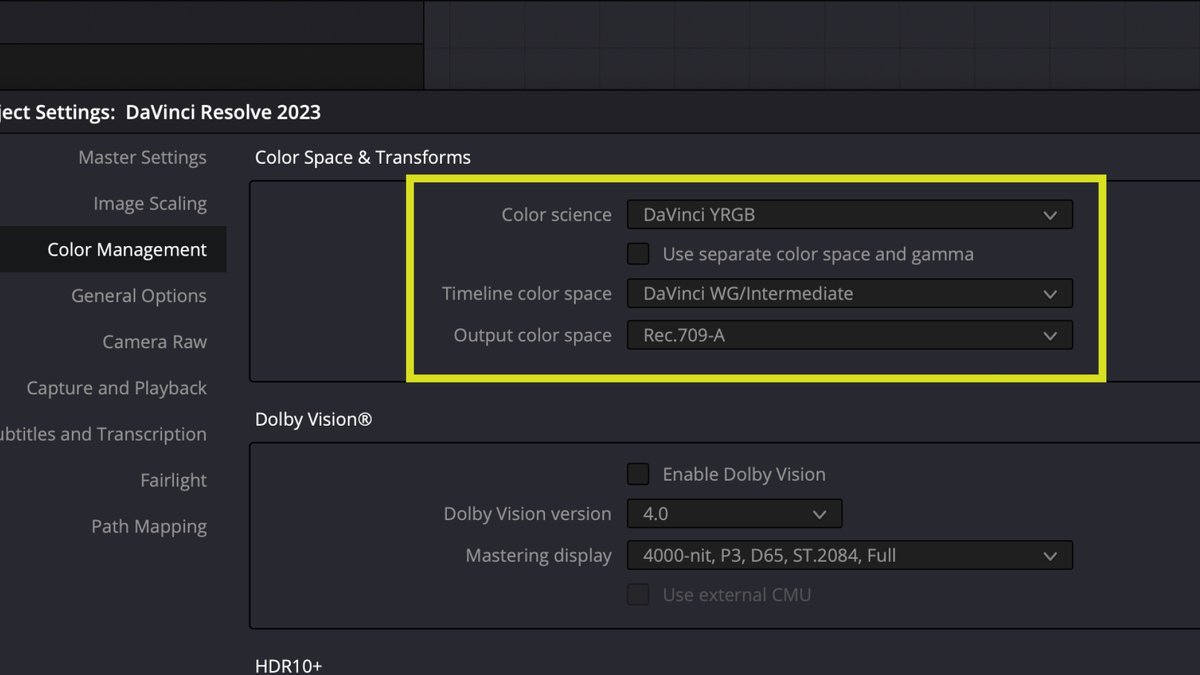
Task: Switch to Capture and Playback
Action: coord(116,388)
